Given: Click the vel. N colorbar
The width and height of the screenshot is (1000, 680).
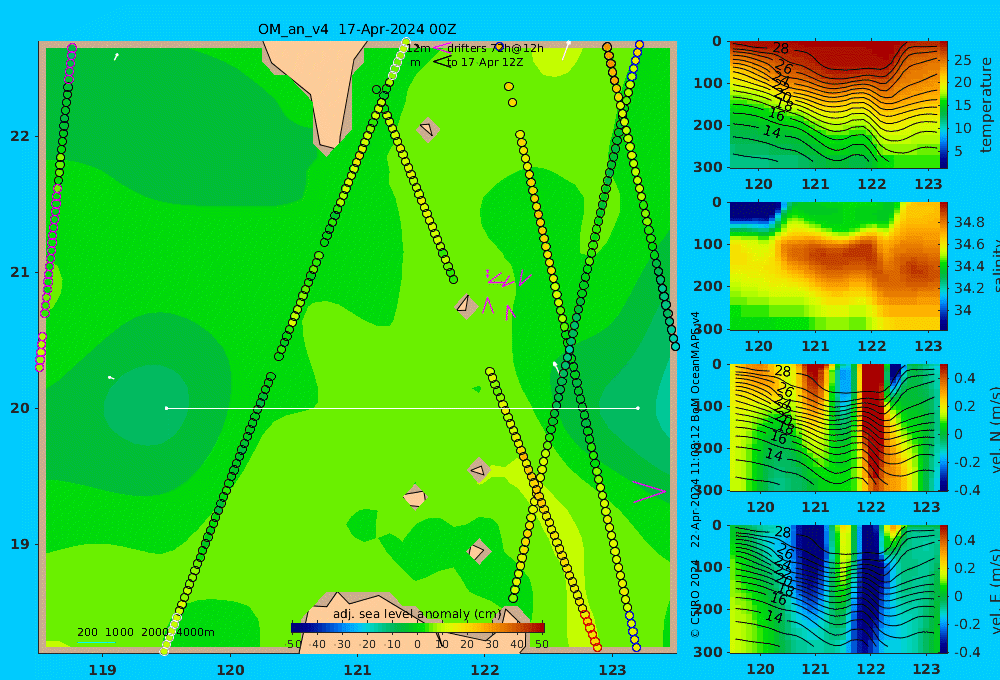Looking at the screenshot, I should pos(943,427).
